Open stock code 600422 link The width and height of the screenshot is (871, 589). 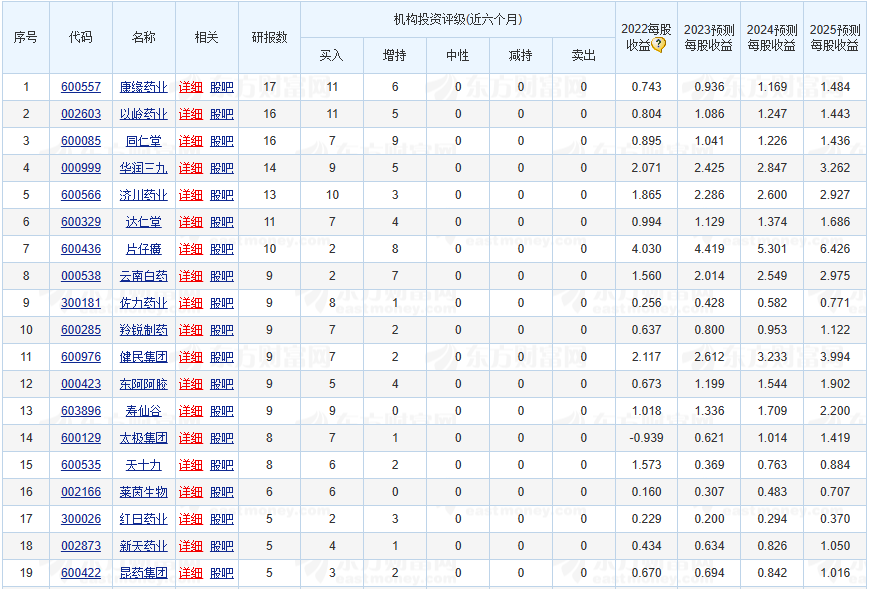81,573
